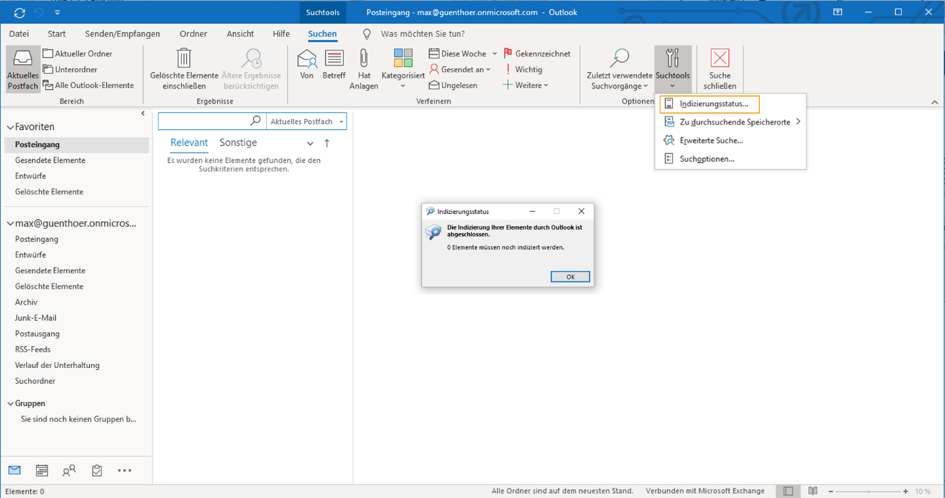Viewport: 945px width, 498px height.
Task: Open Kategorisiert color categories filter
Action: [x=403, y=69]
